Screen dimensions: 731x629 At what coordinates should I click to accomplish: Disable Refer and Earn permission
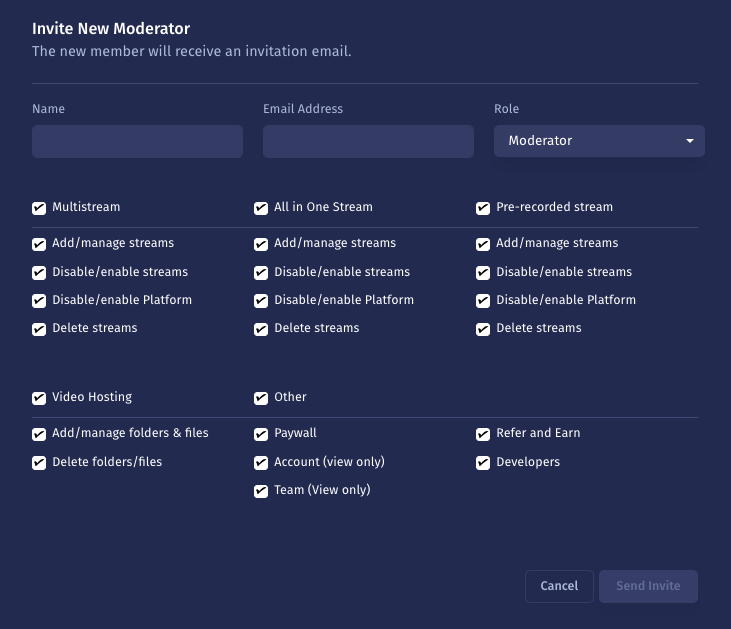(484, 434)
